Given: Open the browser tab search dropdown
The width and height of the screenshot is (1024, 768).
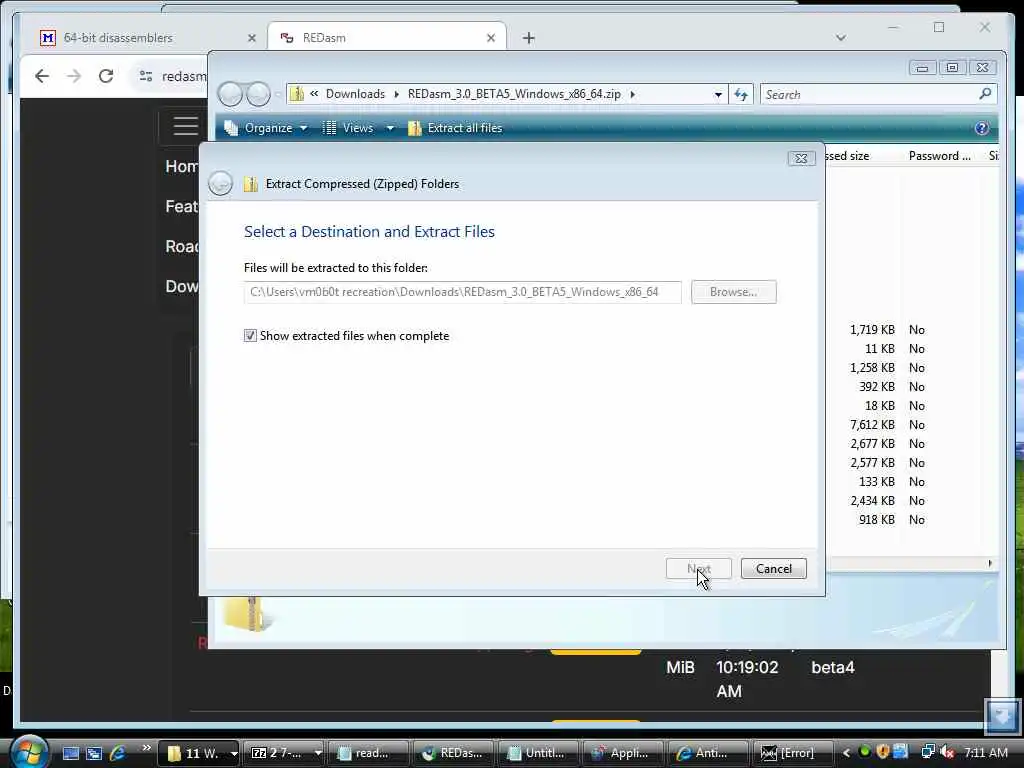Looking at the screenshot, I should pos(840,38).
